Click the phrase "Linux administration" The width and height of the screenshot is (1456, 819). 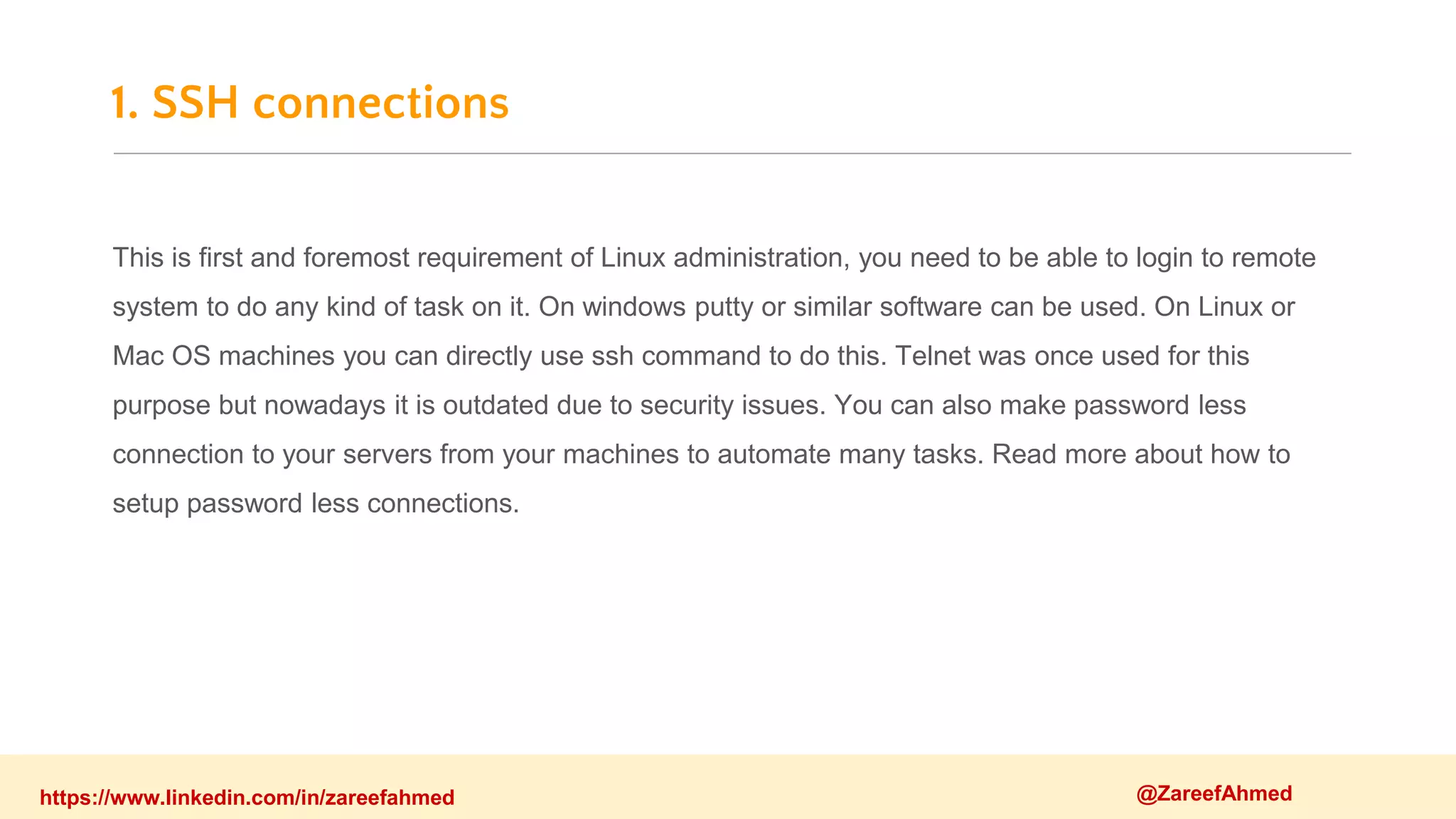pos(724,257)
